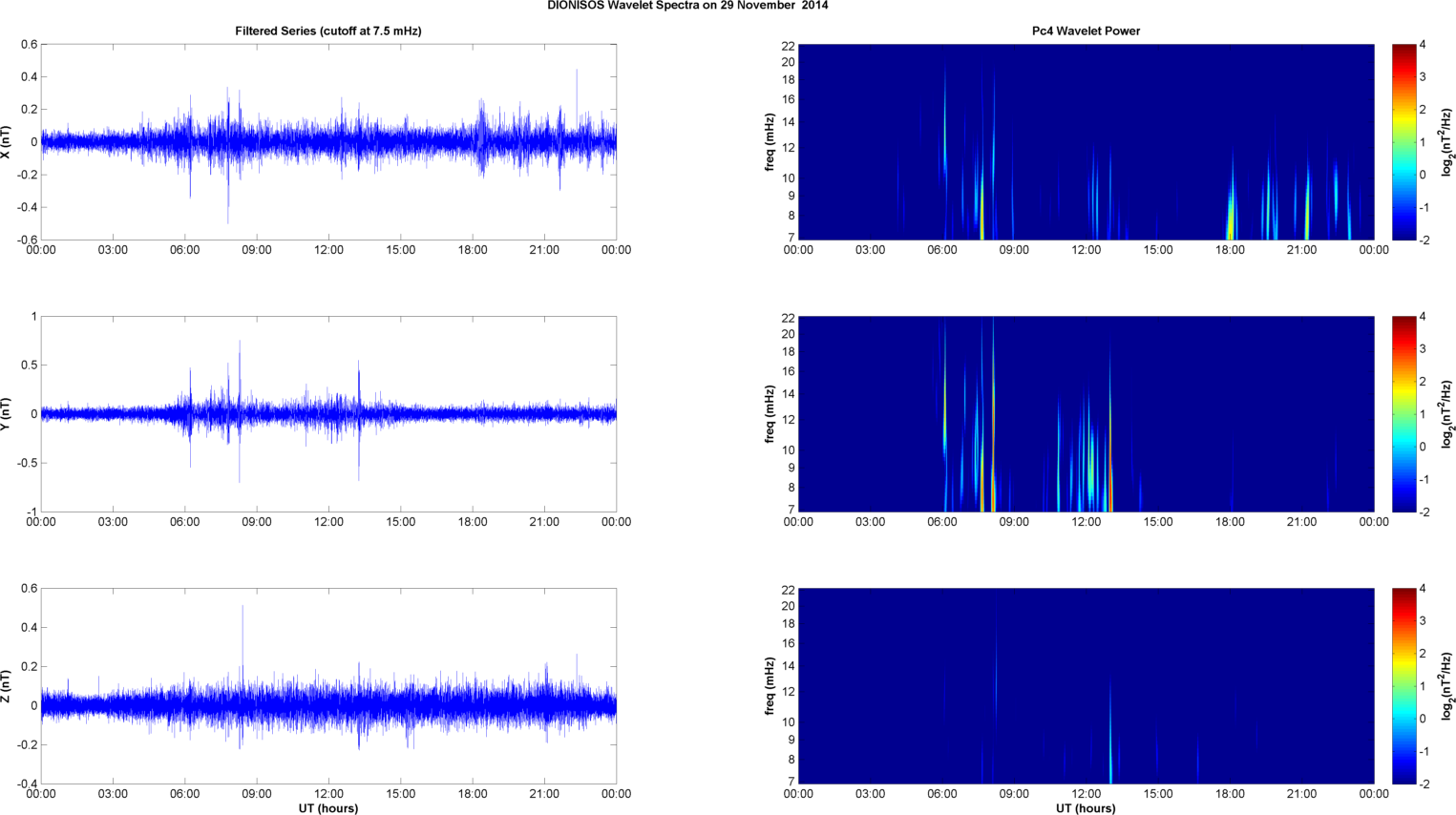This screenshot has width=1456, height=815.
Task: Click the -0.4 tick on the Z (nT) axis
Action: [28, 784]
